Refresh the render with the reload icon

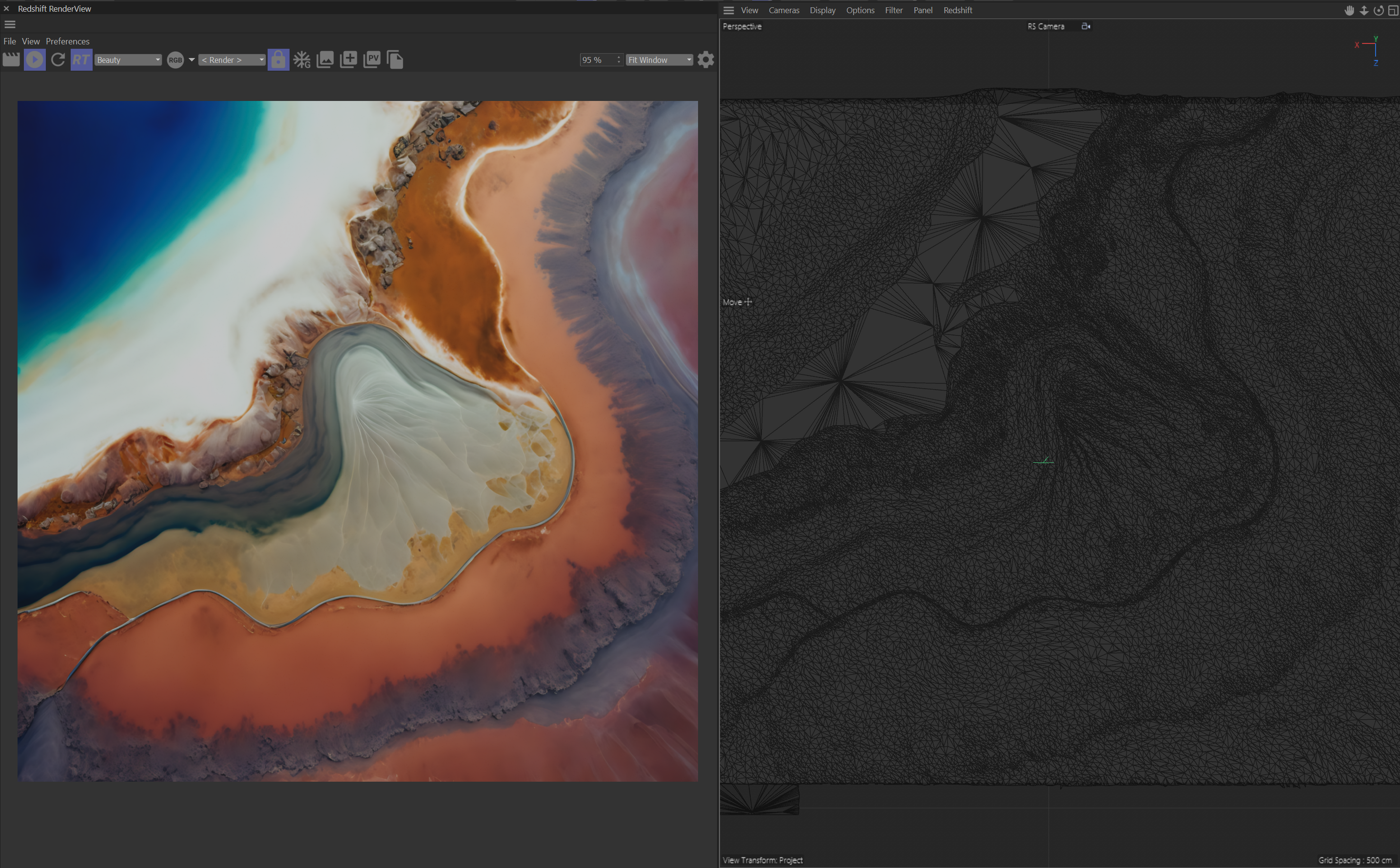click(58, 59)
